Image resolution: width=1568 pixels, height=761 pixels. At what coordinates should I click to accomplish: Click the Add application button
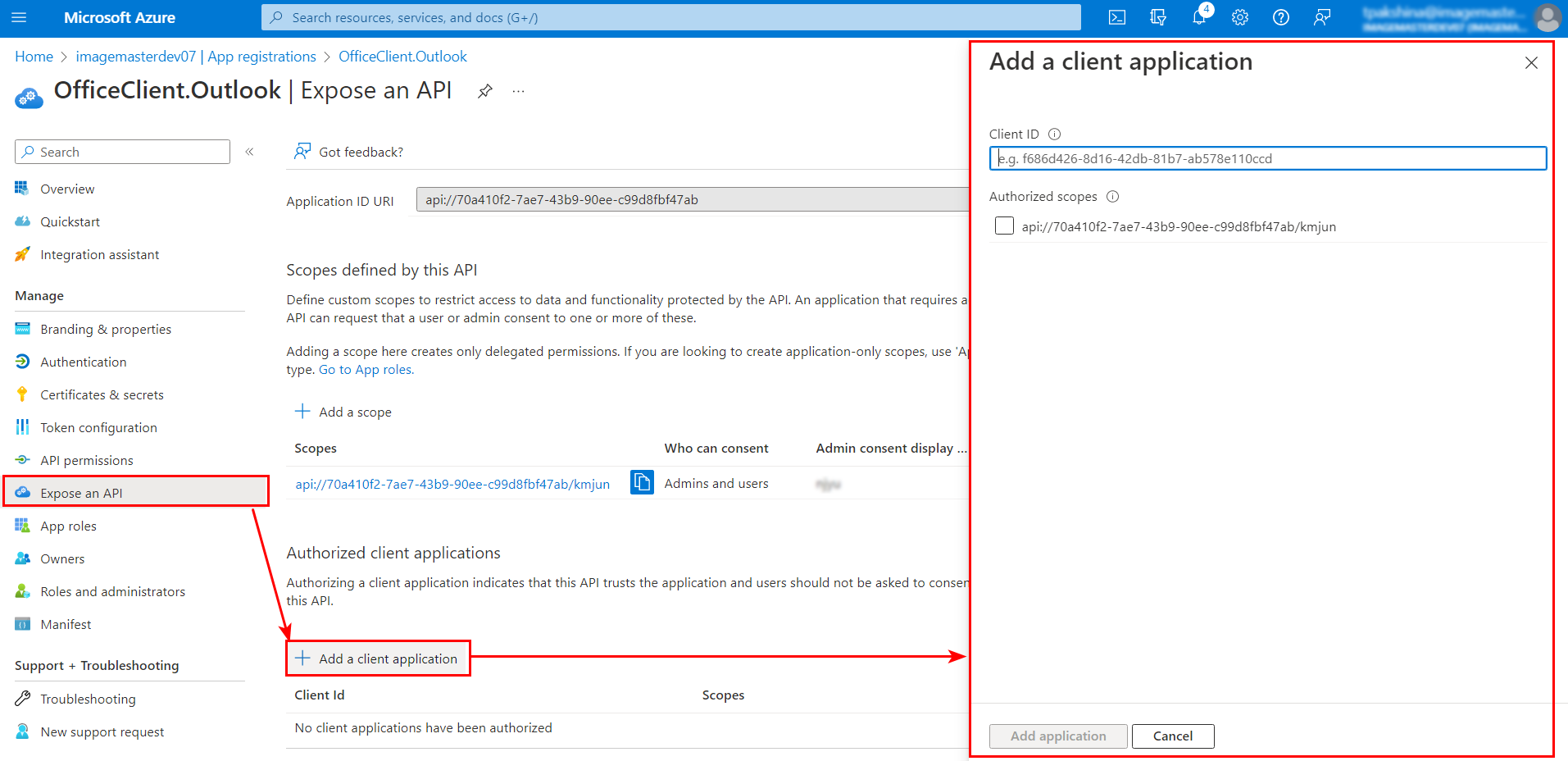point(1058,736)
